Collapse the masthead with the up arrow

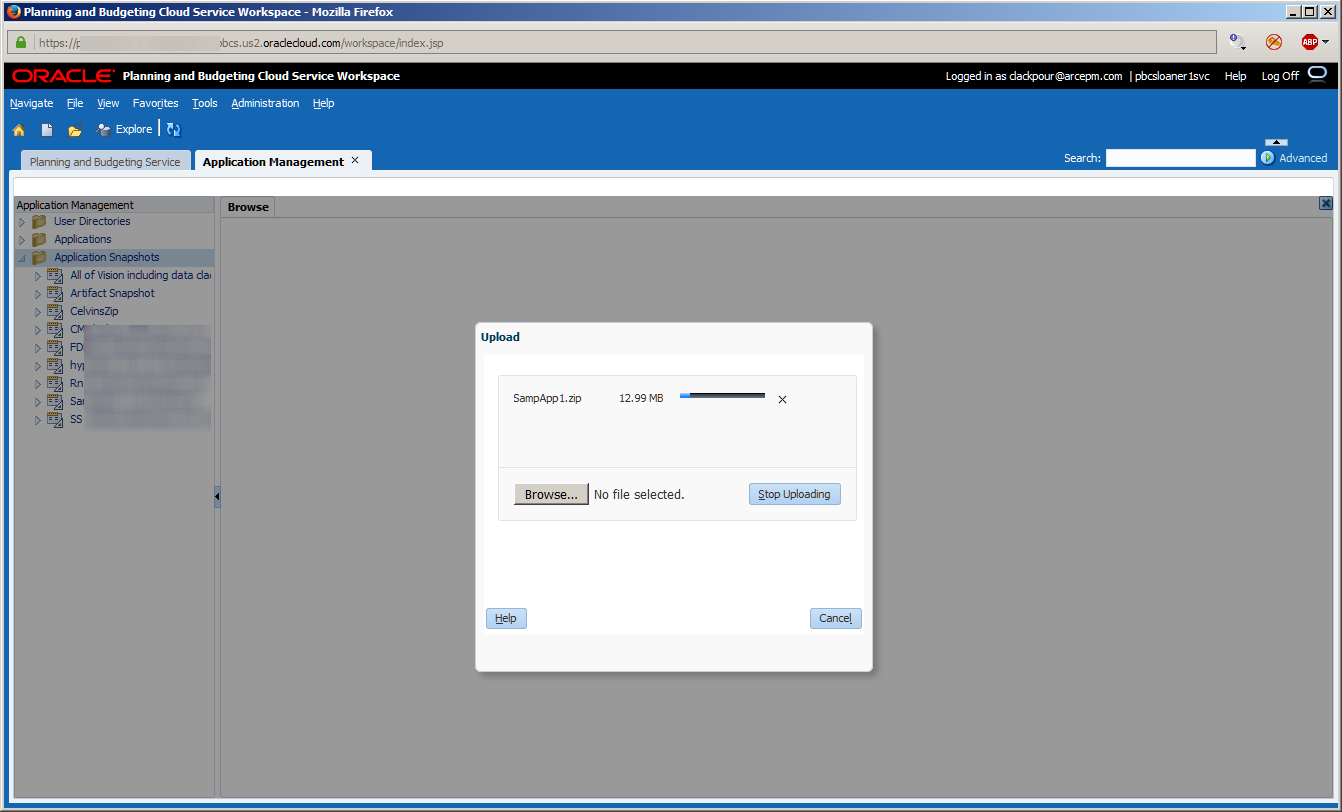pos(1276,143)
